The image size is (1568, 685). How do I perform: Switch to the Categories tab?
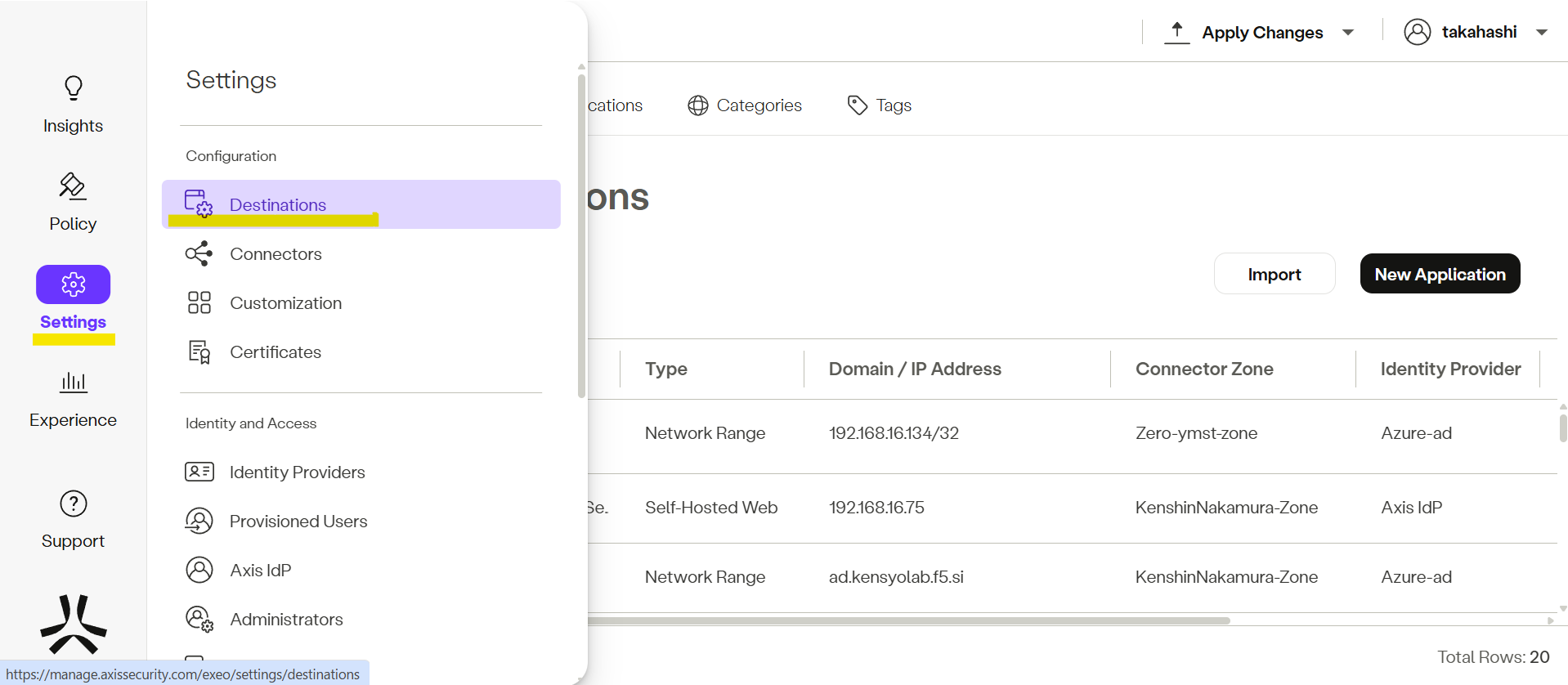745,105
